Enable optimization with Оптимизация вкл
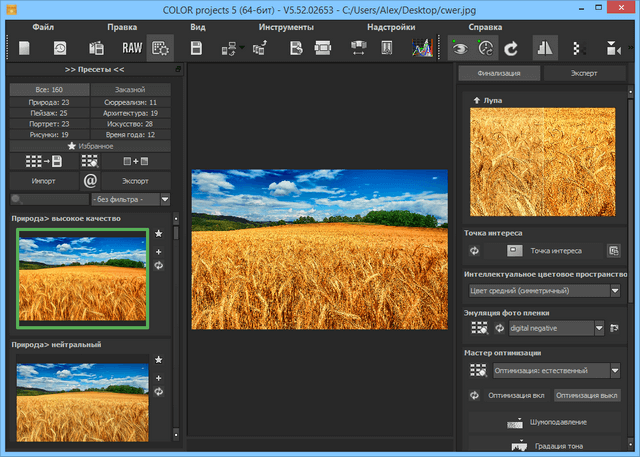640x457 pixels. point(517,395)
